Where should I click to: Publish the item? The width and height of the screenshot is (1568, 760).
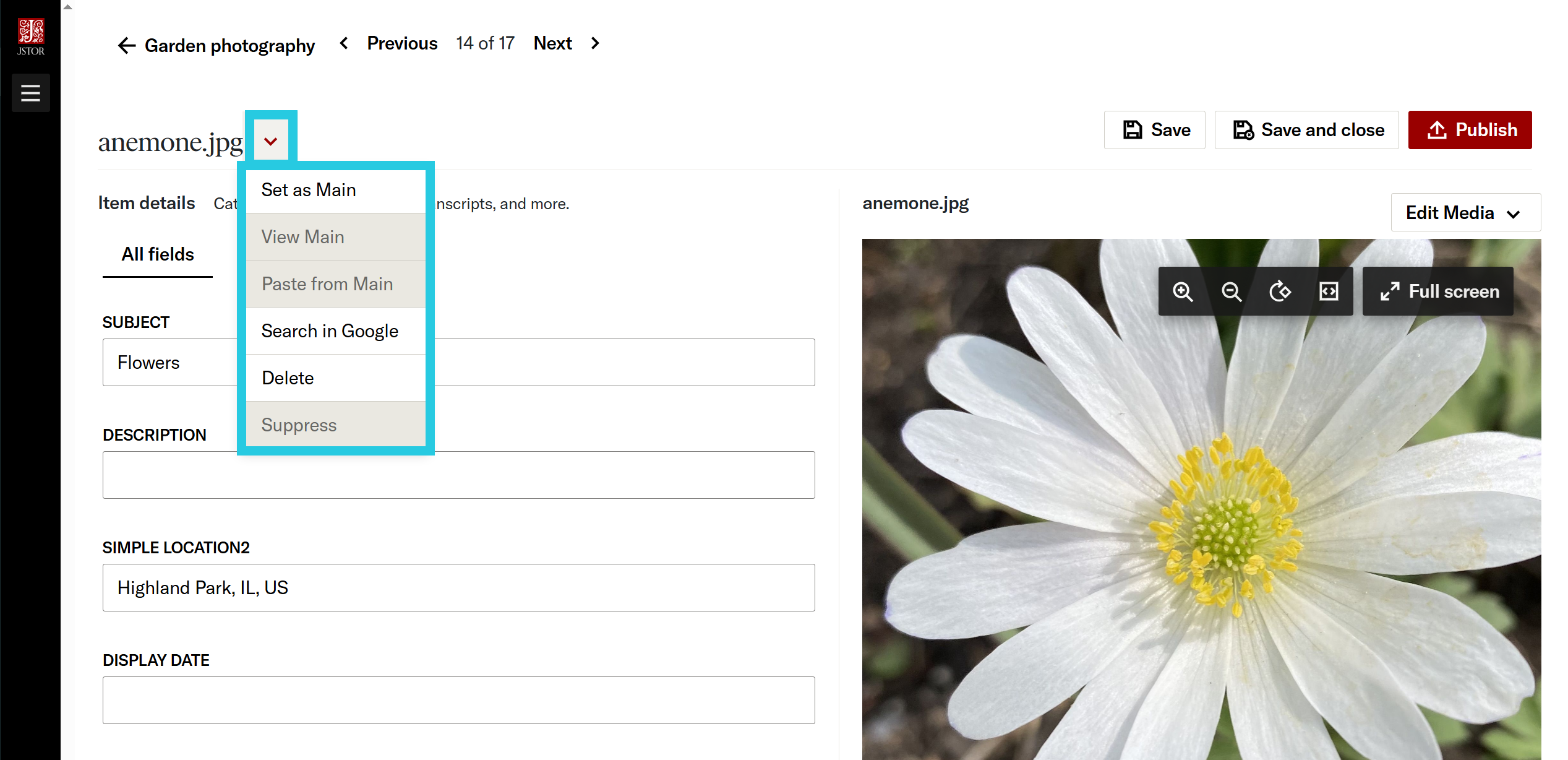(1470, 130)
